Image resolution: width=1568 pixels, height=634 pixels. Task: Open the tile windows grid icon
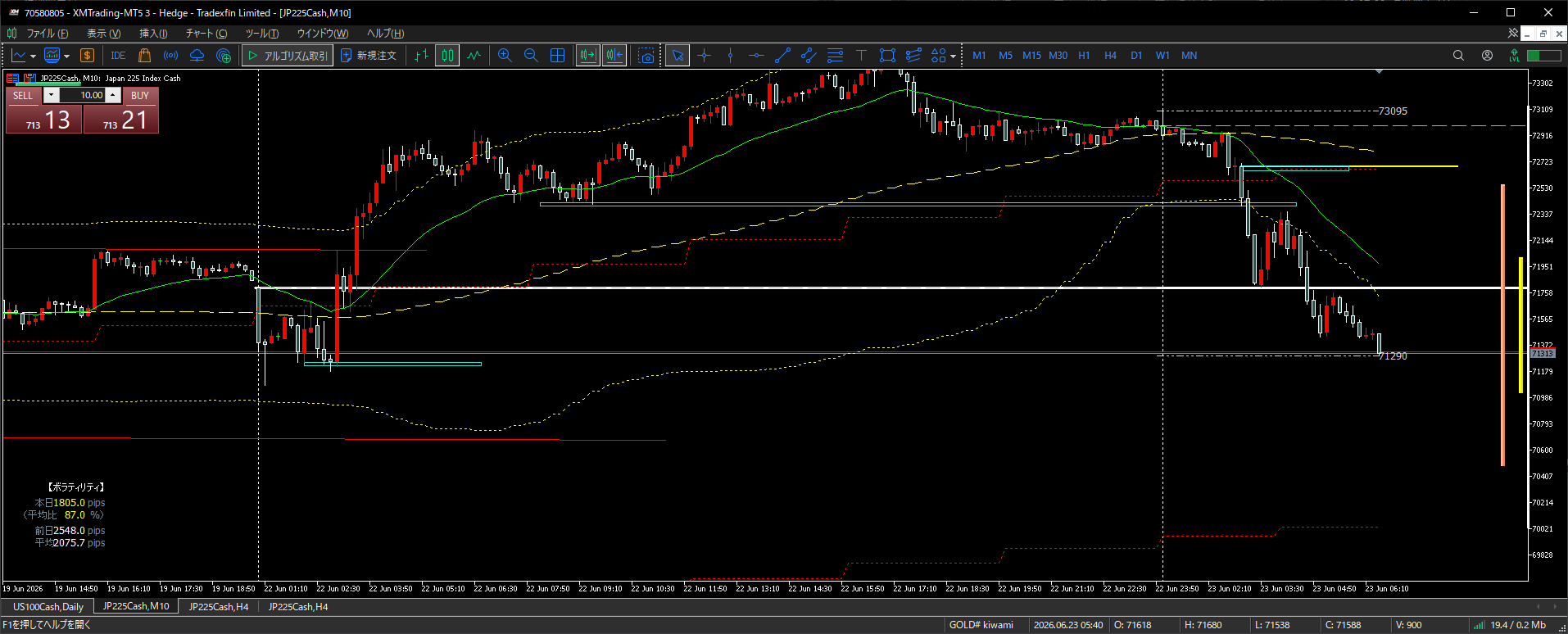coord(558,56)
